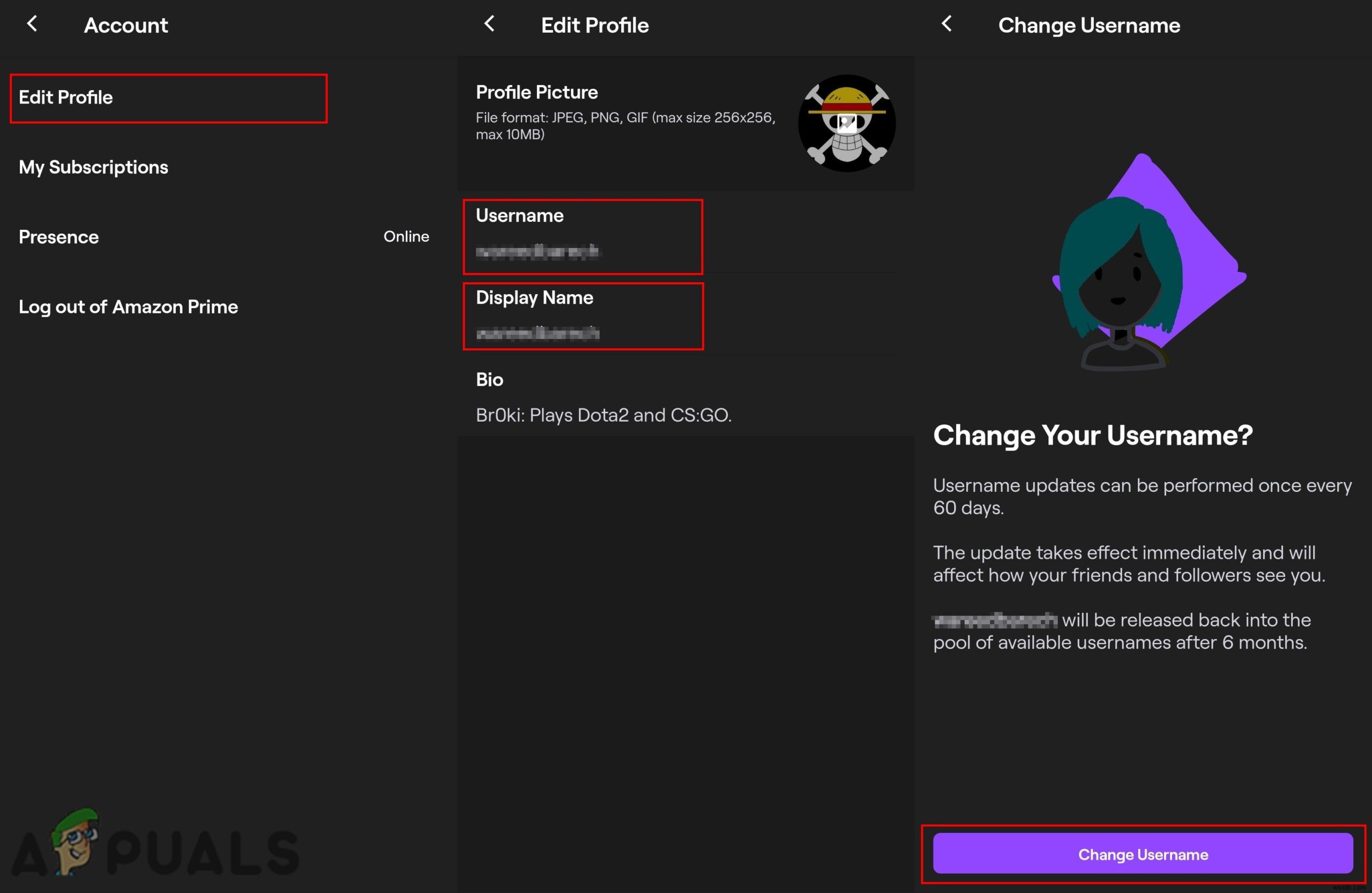This screenshot has width=1372, height=893.
Task: Select the My Subscriptions menu item
Action: (93, 167)
